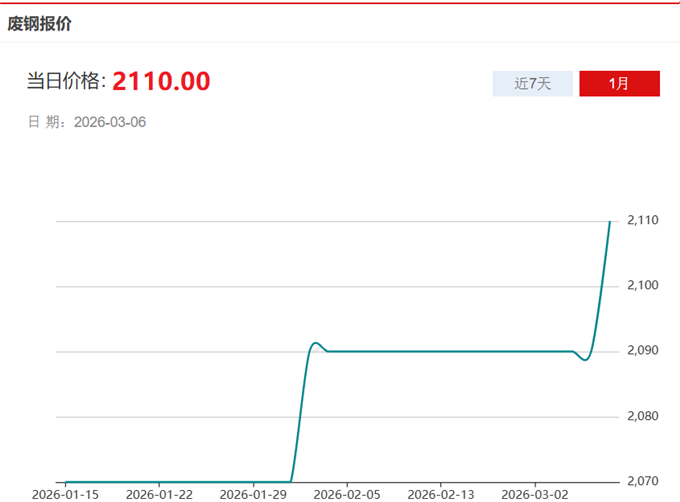Image resolution: width=680 pixels, height=502 pixels.
Task: Click the date text 2026-03-06
Action: [x=110, y=122]
